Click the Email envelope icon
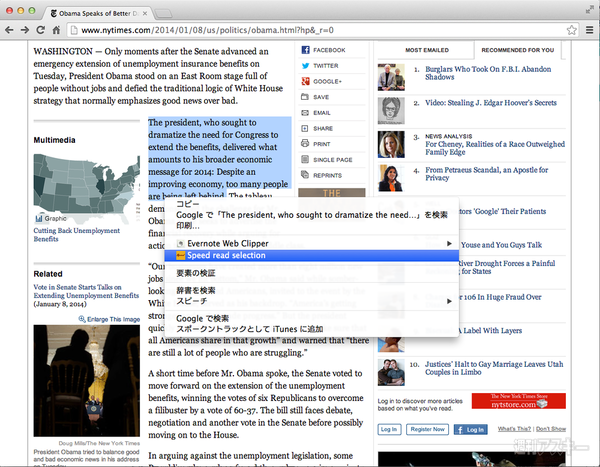 coord(305,113)
